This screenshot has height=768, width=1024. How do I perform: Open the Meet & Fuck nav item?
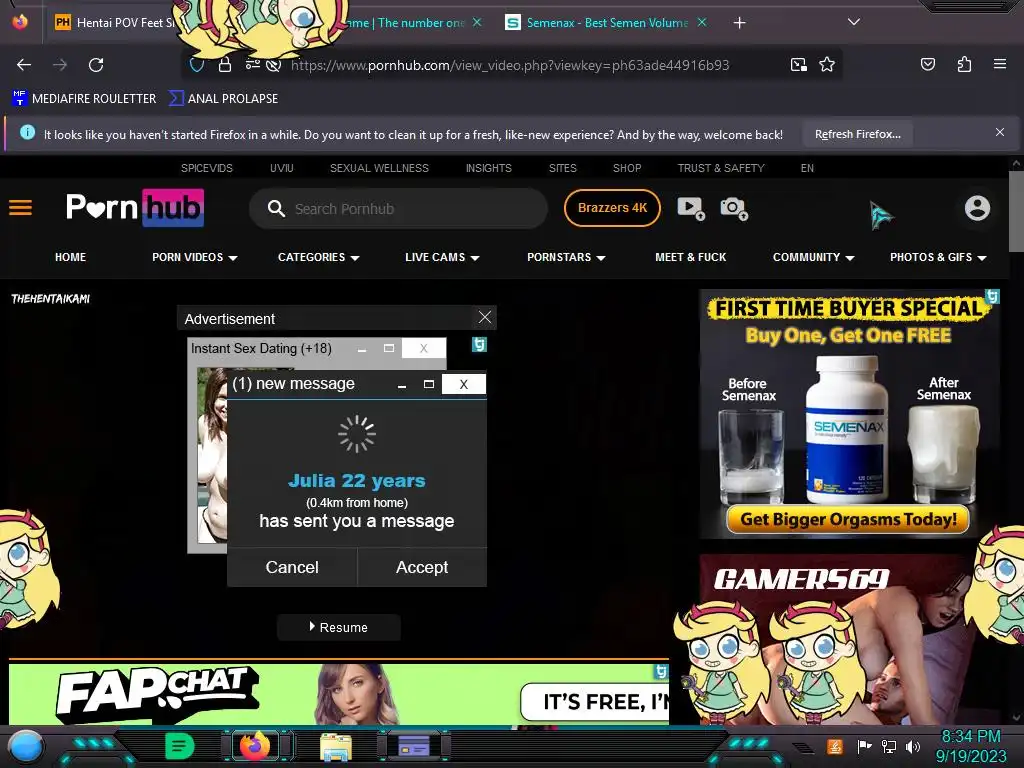click(690, 257)
